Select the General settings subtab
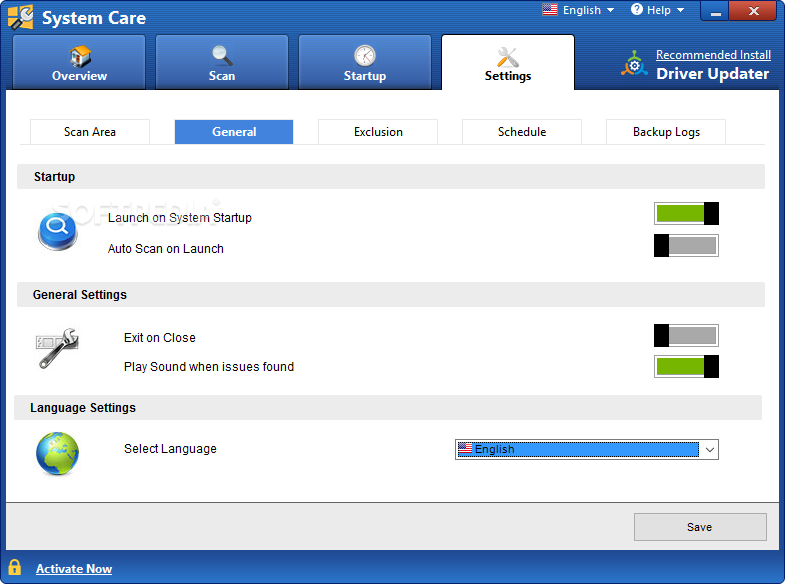This screenshot has height=584, width=785. pyautogui.click(x=234, y=132)
